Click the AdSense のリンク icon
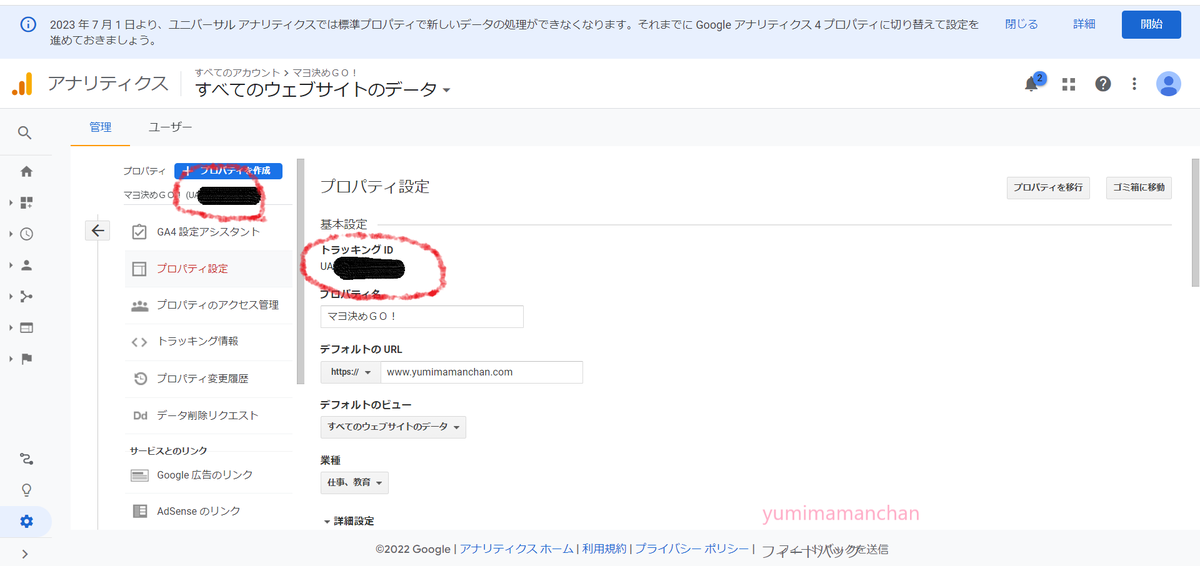The image size is (1200, 566). click(140, 511)
